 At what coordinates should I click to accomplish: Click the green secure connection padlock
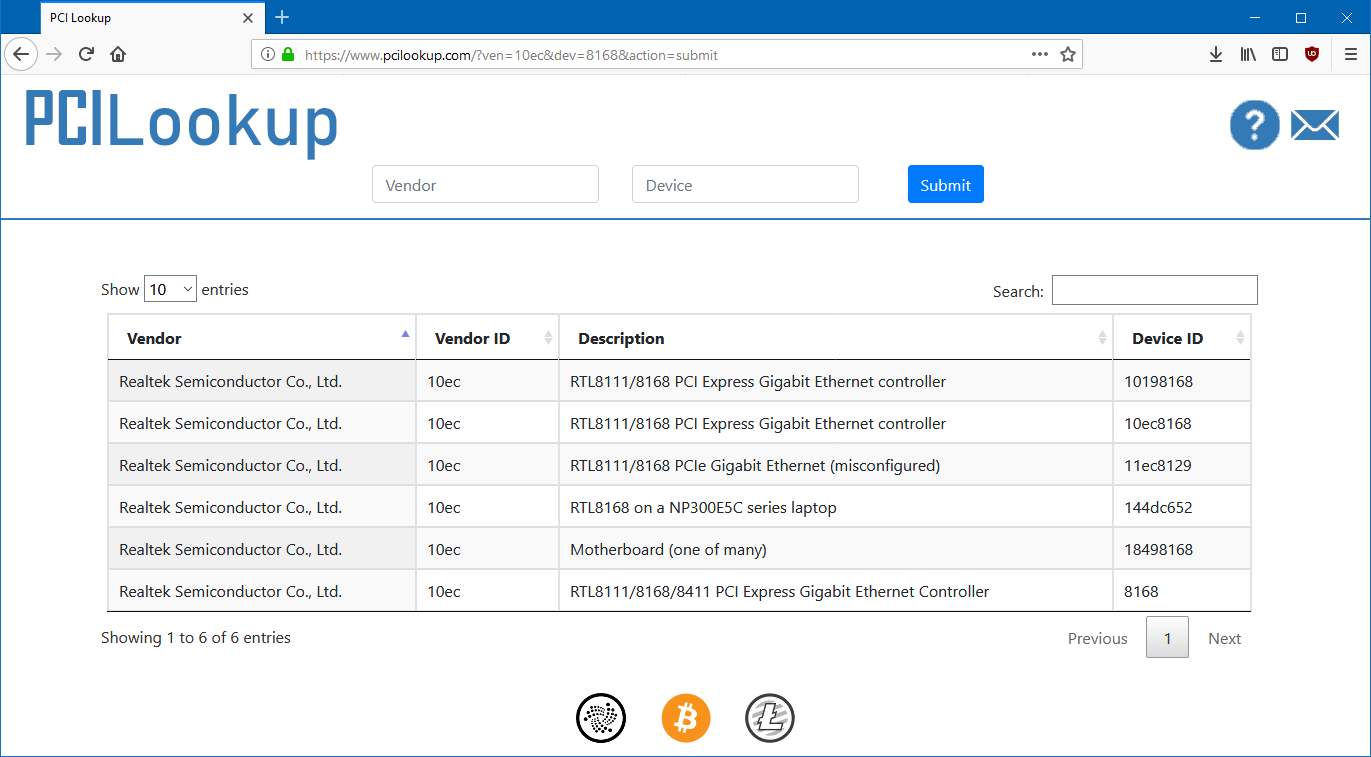pos(288,55)
